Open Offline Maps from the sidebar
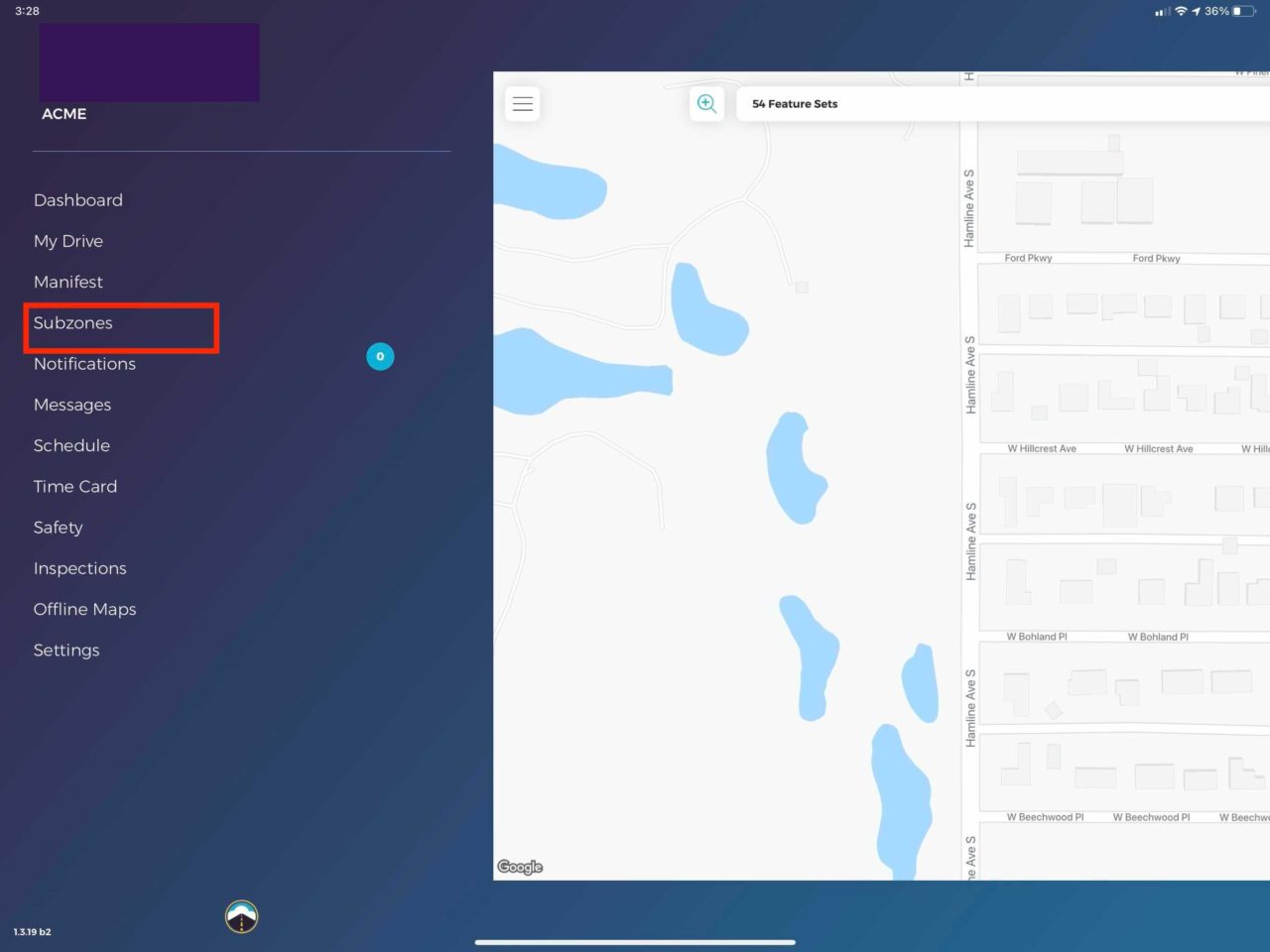The height and width of the screenshot is (952, 1270). point(84,609)
